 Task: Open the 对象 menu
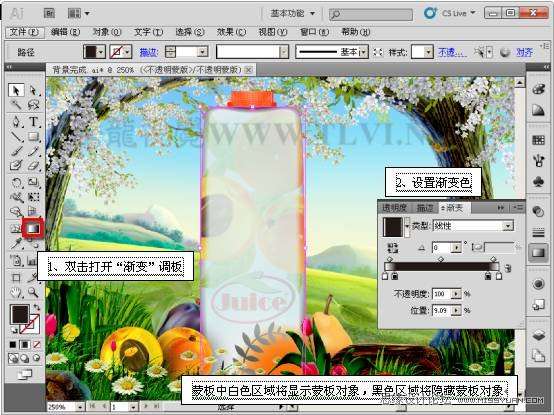click(x=106, y=32)
